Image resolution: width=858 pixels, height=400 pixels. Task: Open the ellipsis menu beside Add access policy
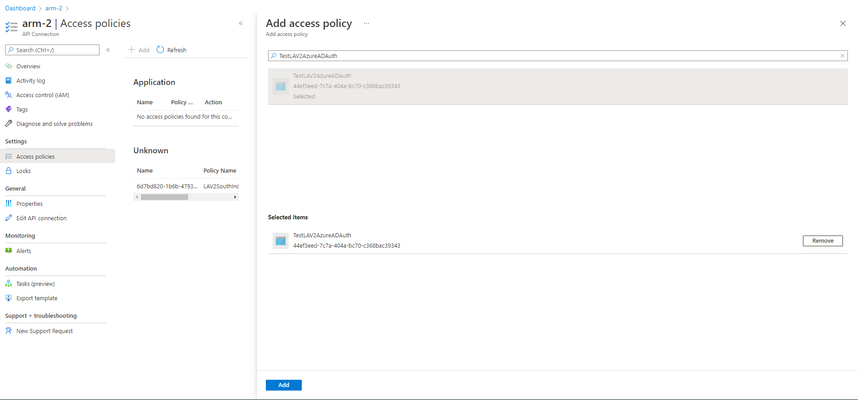click(366, 24)
